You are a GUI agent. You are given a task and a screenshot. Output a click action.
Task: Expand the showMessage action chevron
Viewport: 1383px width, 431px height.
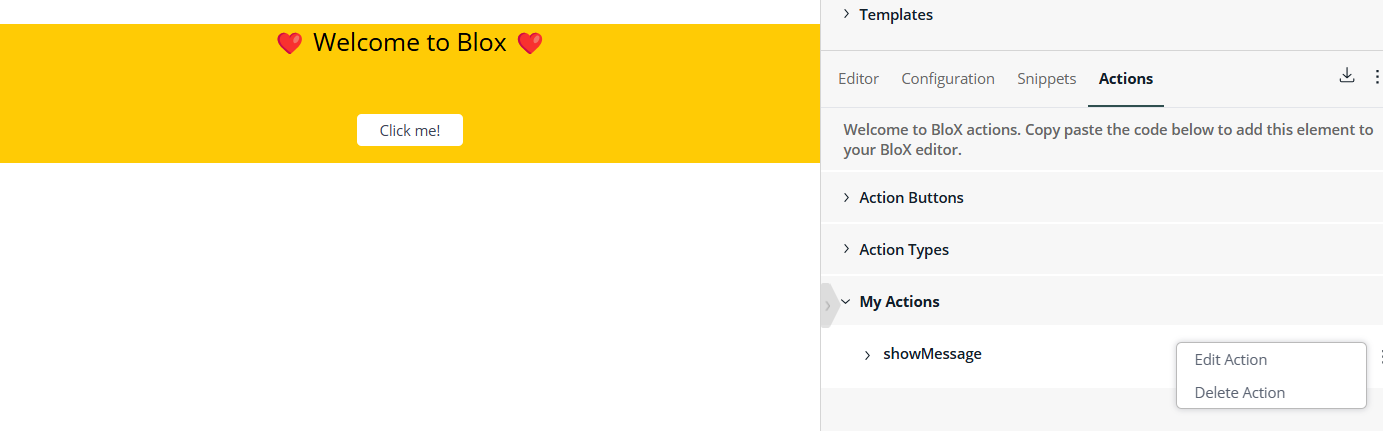867,355
